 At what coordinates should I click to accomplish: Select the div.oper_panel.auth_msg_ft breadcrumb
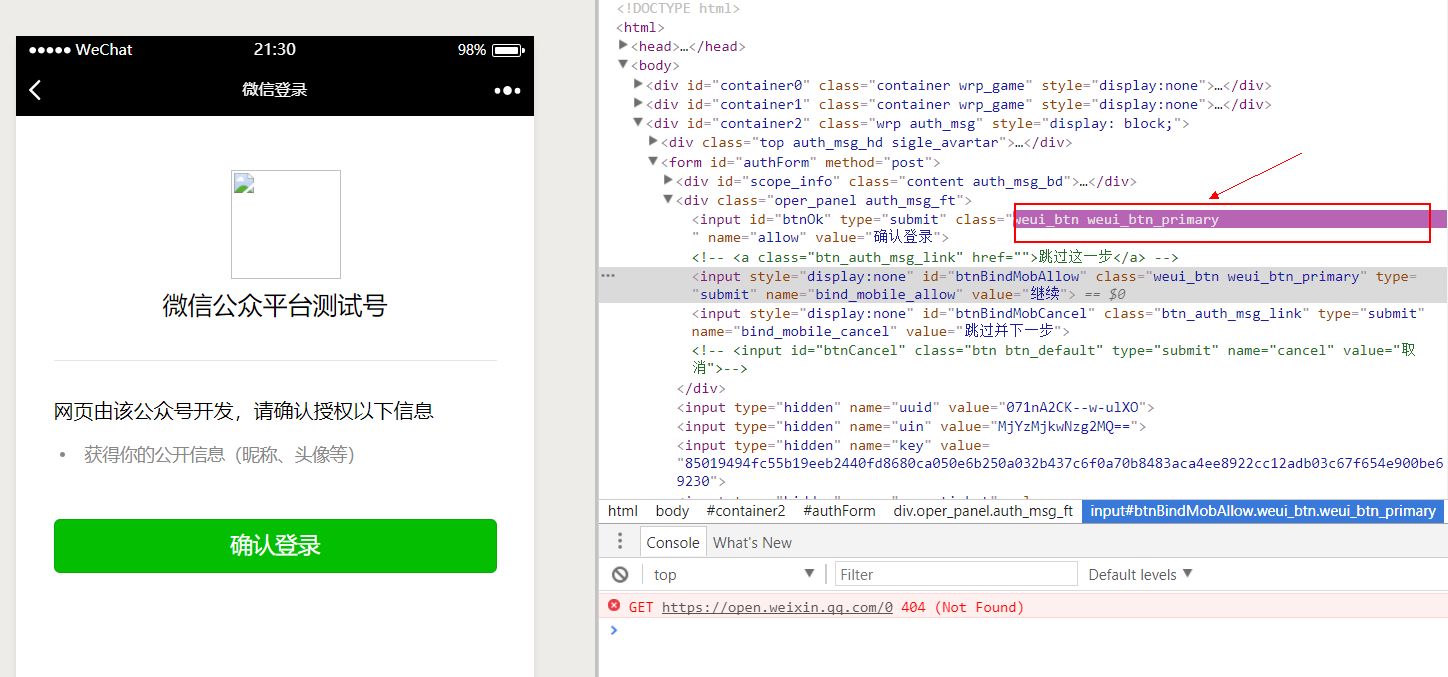983,511
